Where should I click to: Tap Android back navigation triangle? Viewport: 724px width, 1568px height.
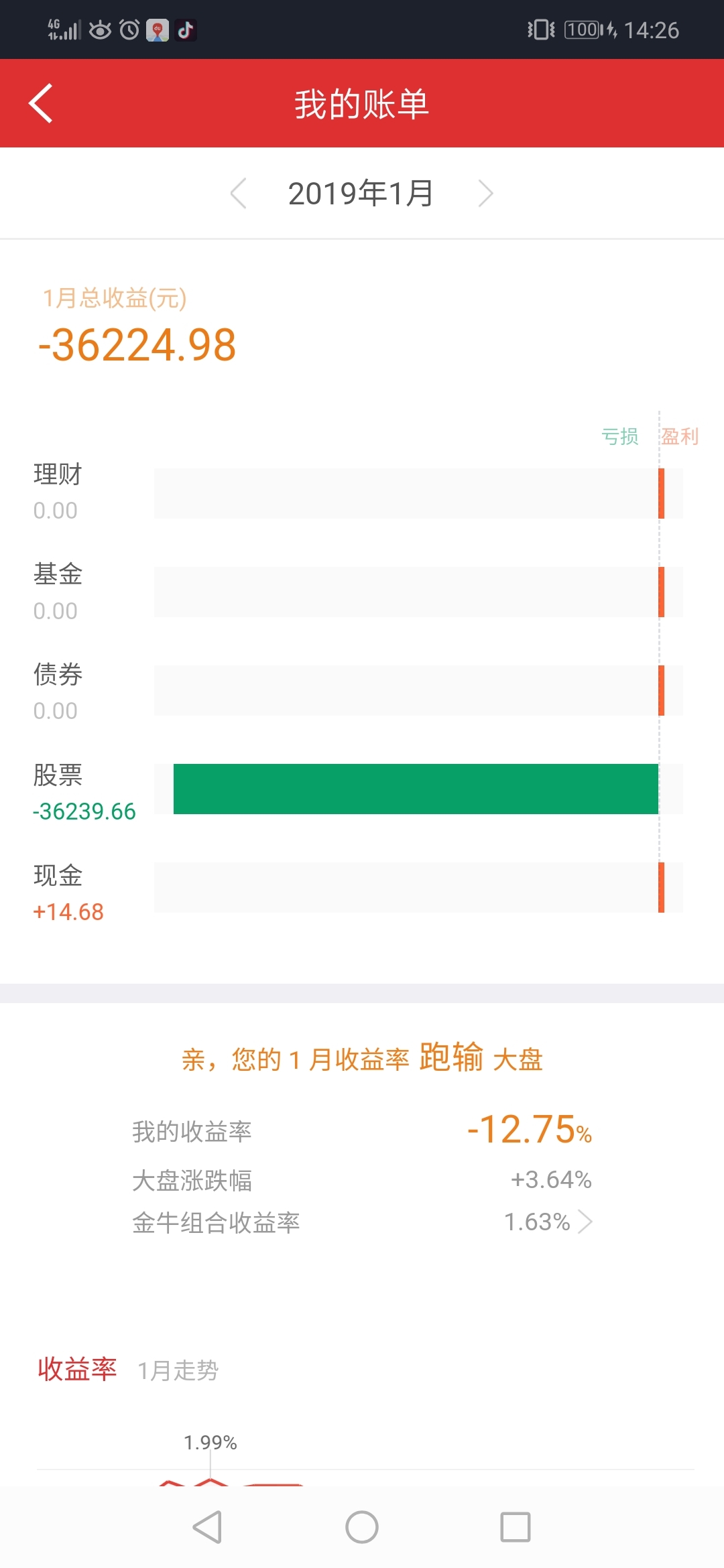pos(207,1527)
